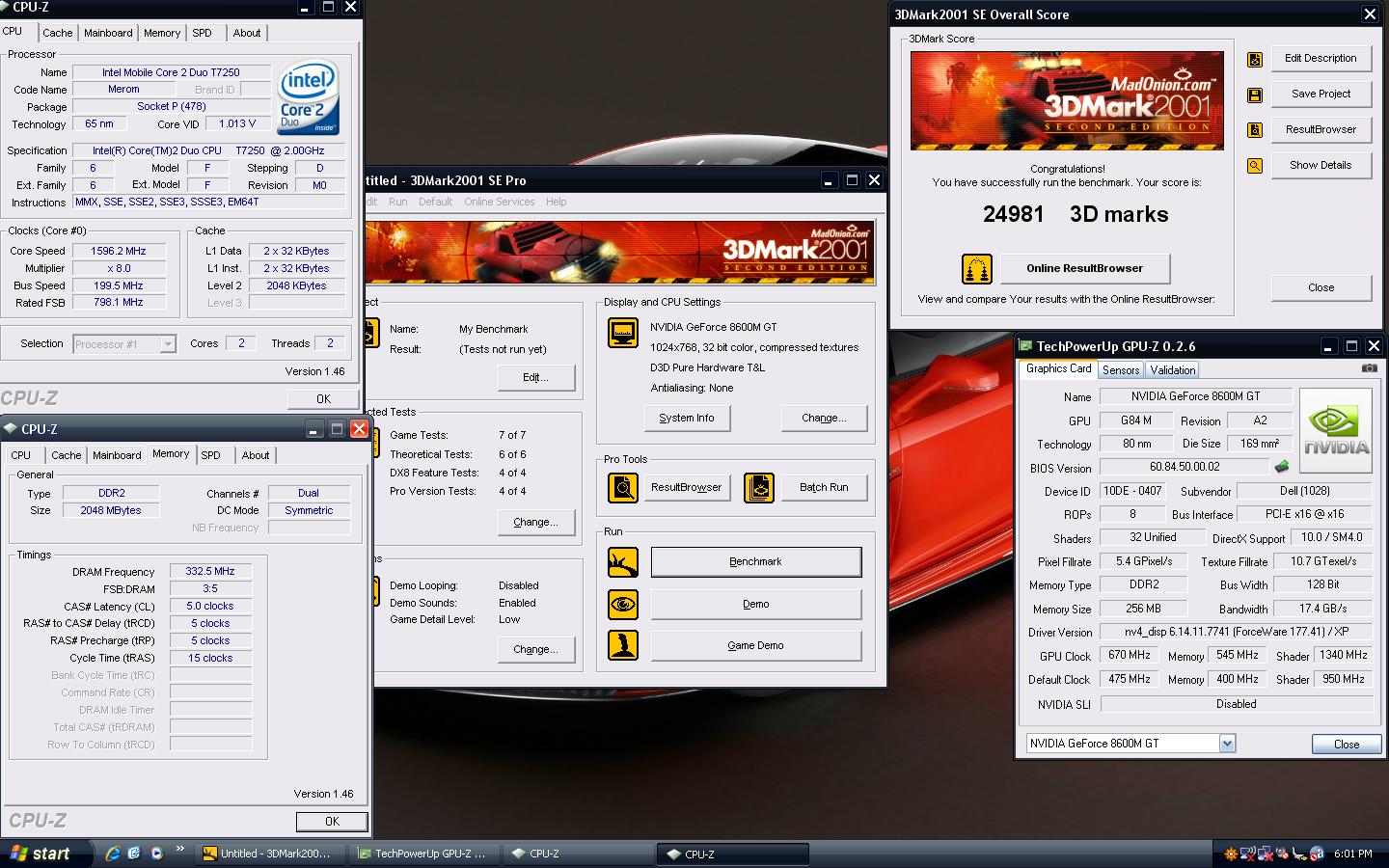Click the Edit button for benchmark name
This screenshot has width=1389, height=868.
[x=536, y=378]
